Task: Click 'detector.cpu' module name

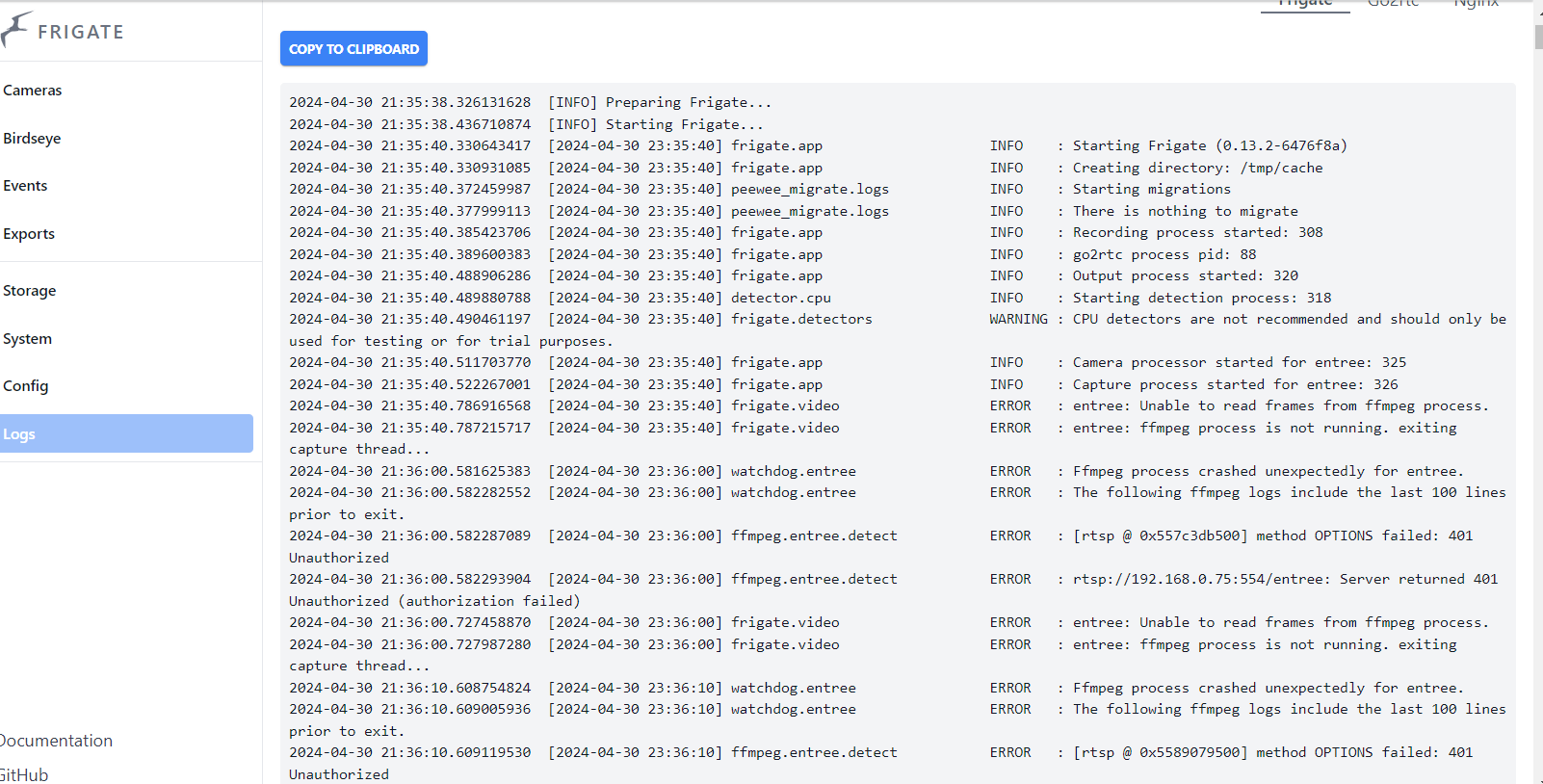Action: point(781,298)
